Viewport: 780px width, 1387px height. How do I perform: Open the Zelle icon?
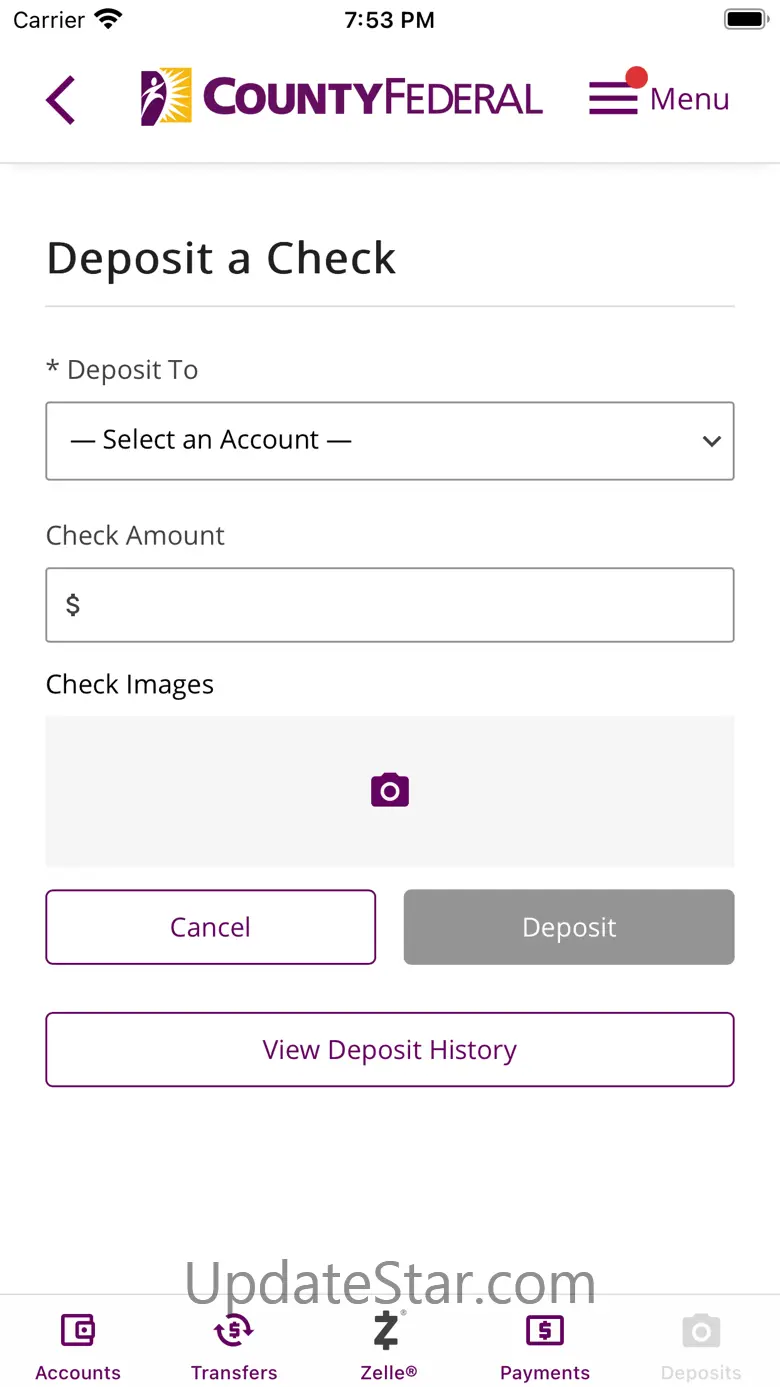click(x=387, y=1331)
